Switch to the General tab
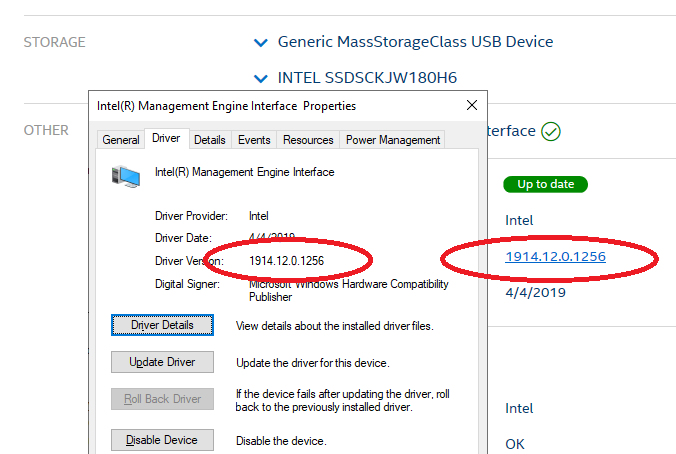 120,140
